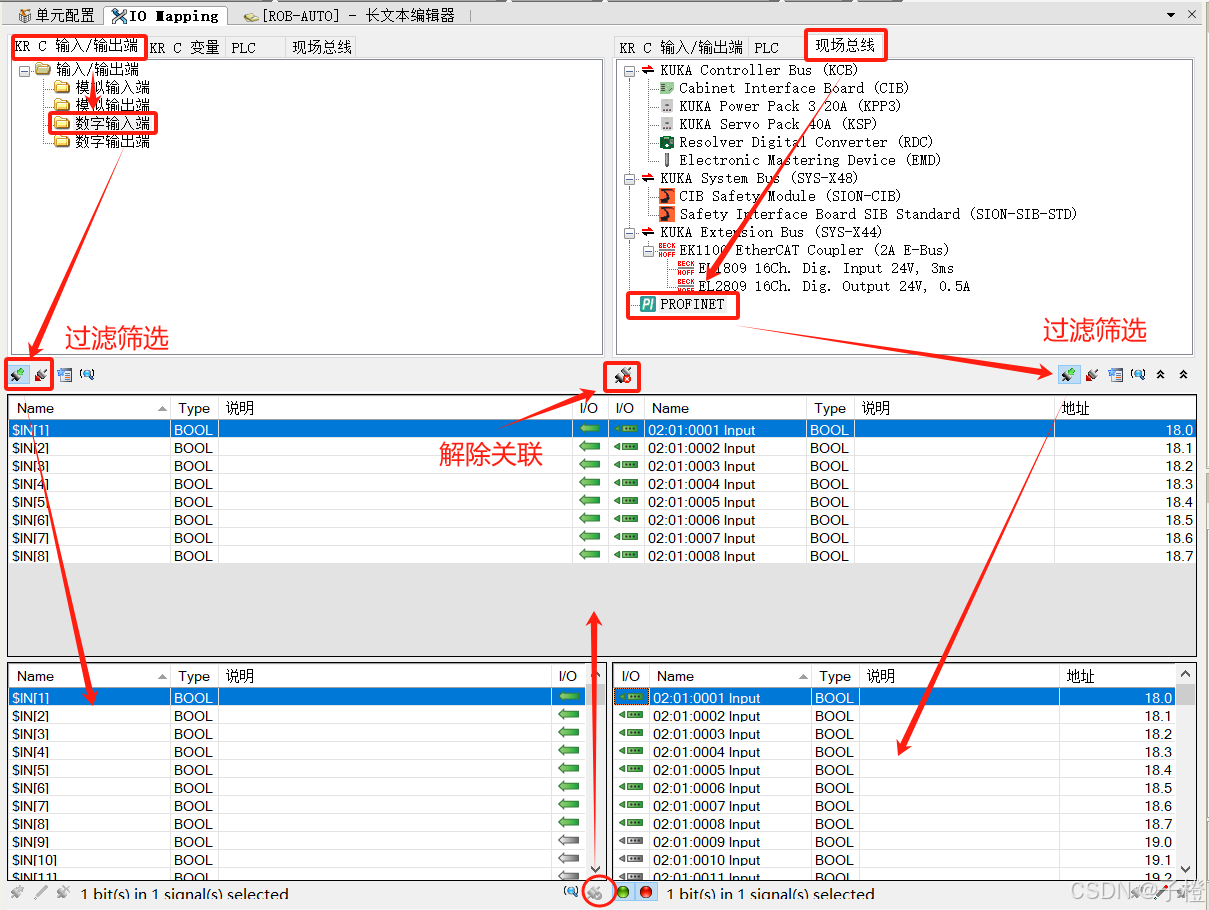Click bottom-left third plug icon
This screenshot has width=1209, height=910.
(x=62, y=892)
